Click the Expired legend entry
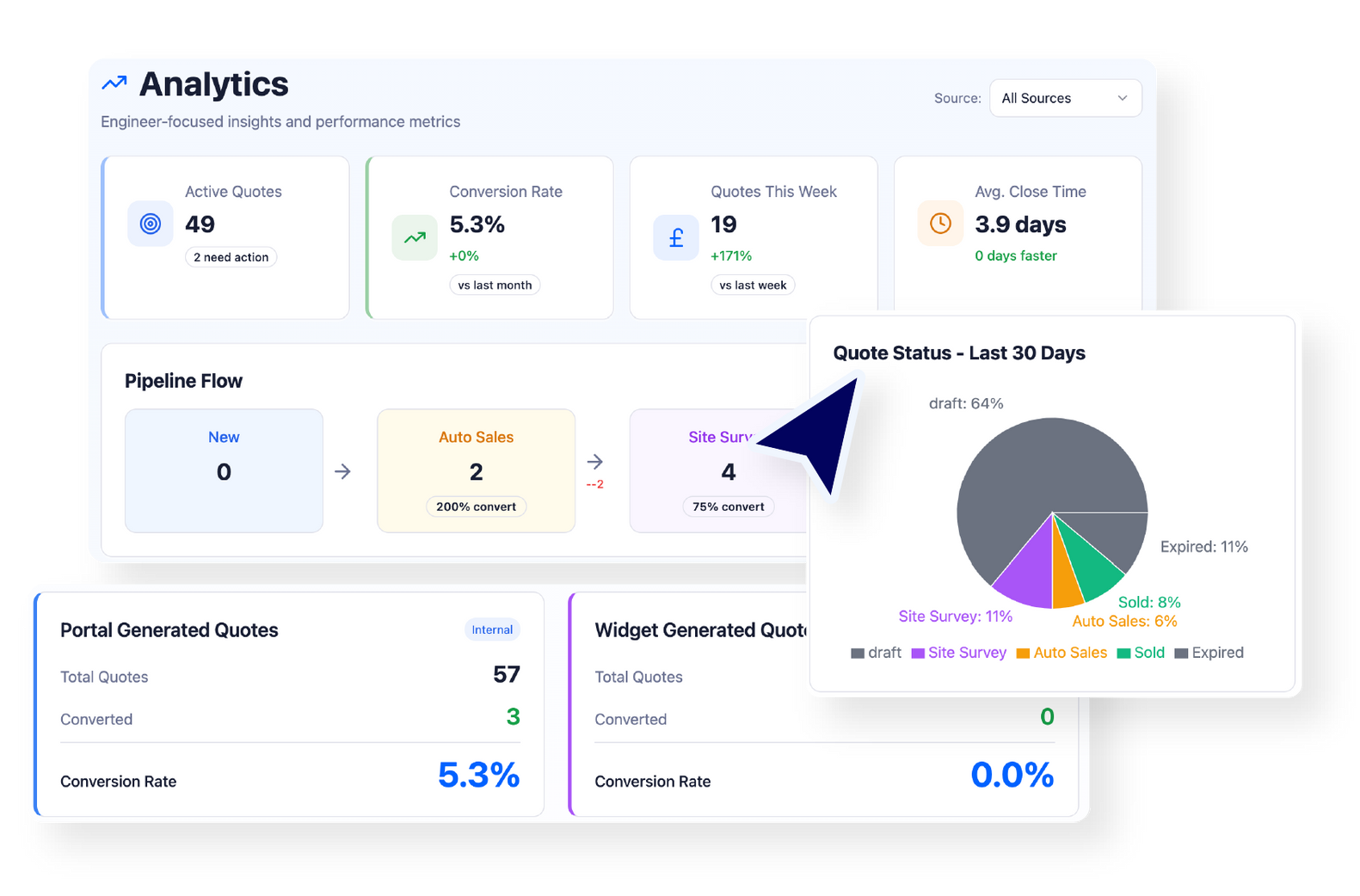 point(1209,653)
